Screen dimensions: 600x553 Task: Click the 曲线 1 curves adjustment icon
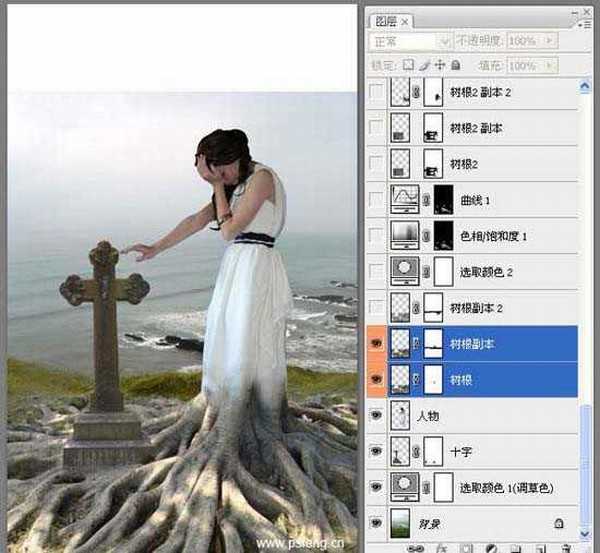(405, 199)
